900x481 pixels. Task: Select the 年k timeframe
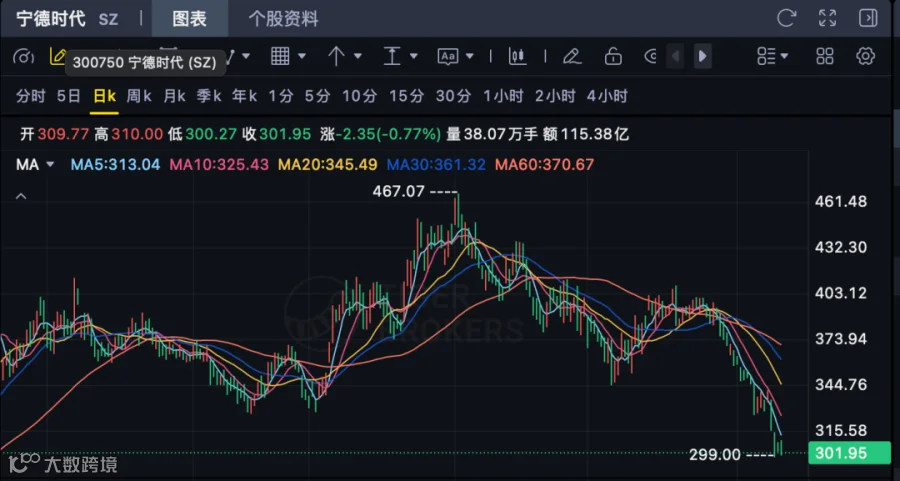[245, 96]
